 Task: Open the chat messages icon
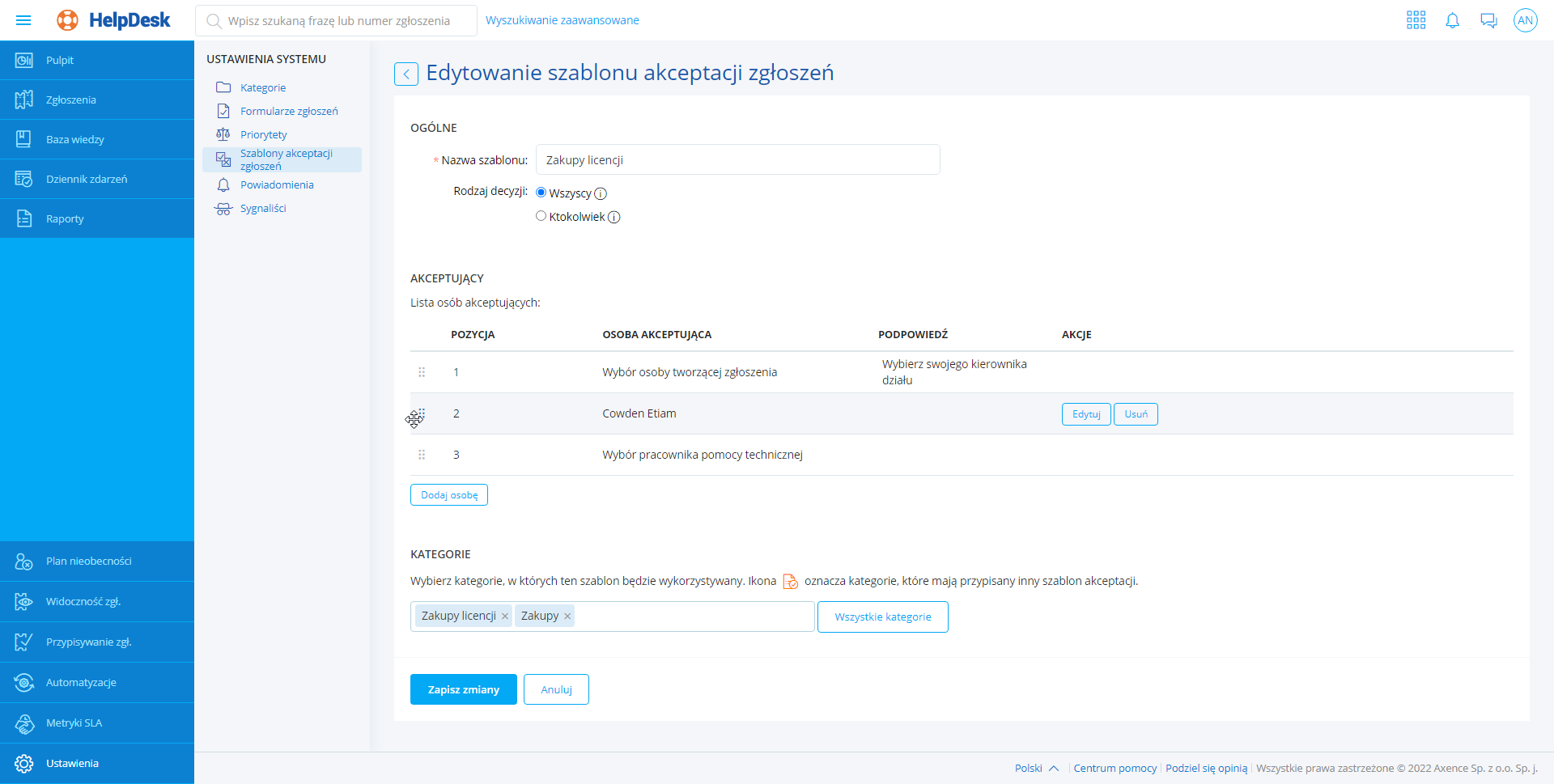click(x=1488, y=20)
